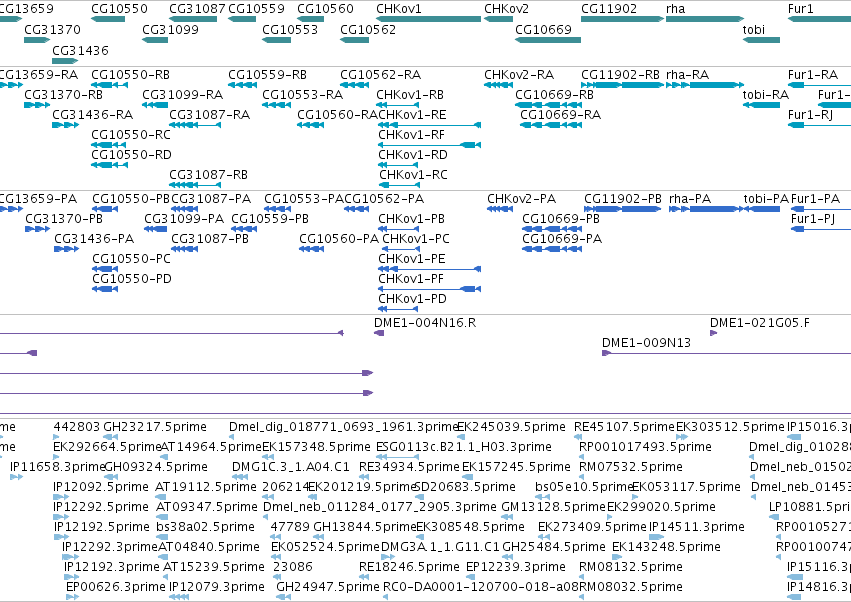This screenshot has width=851, height=602.
Task: Select protein CG31436-PA
Action: pyautogui.click(x=94, y=239)
